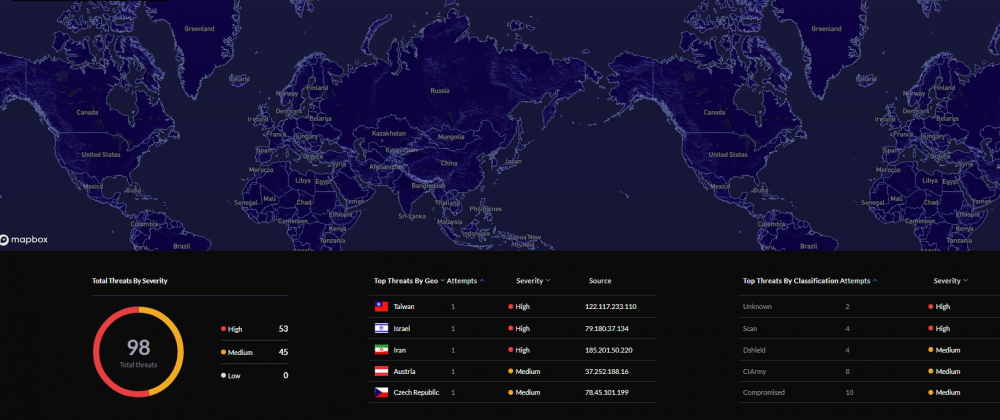Select the CIArmy classification row

(x=755, y=371)
